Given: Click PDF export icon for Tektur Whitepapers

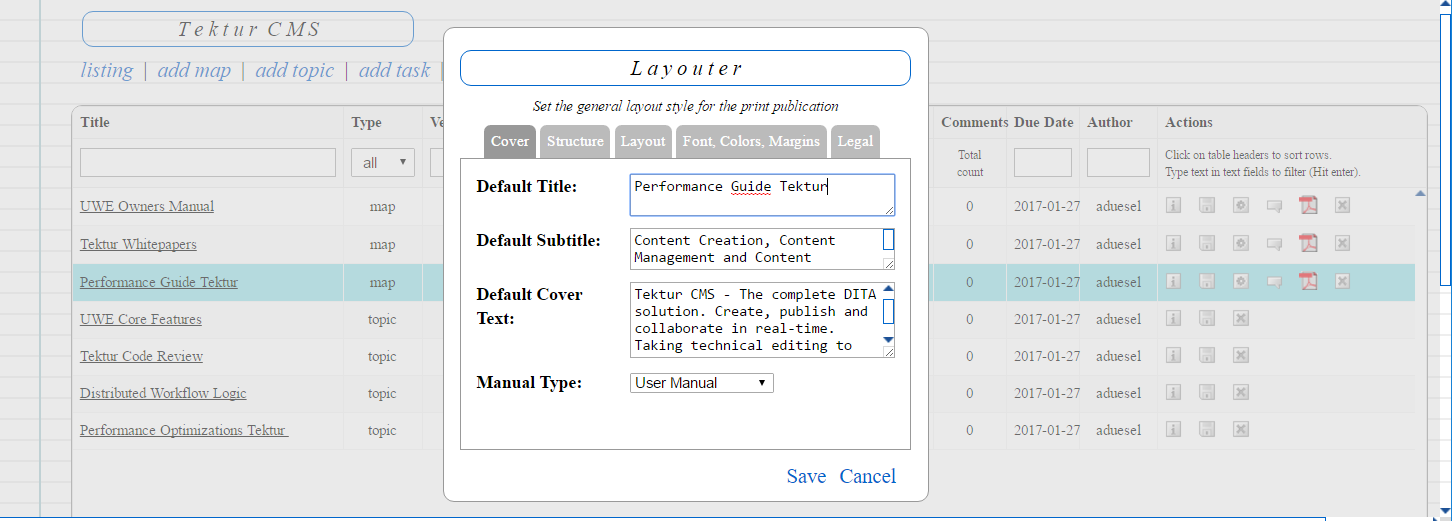Looking at the screenshot, I should [1308, 244].
